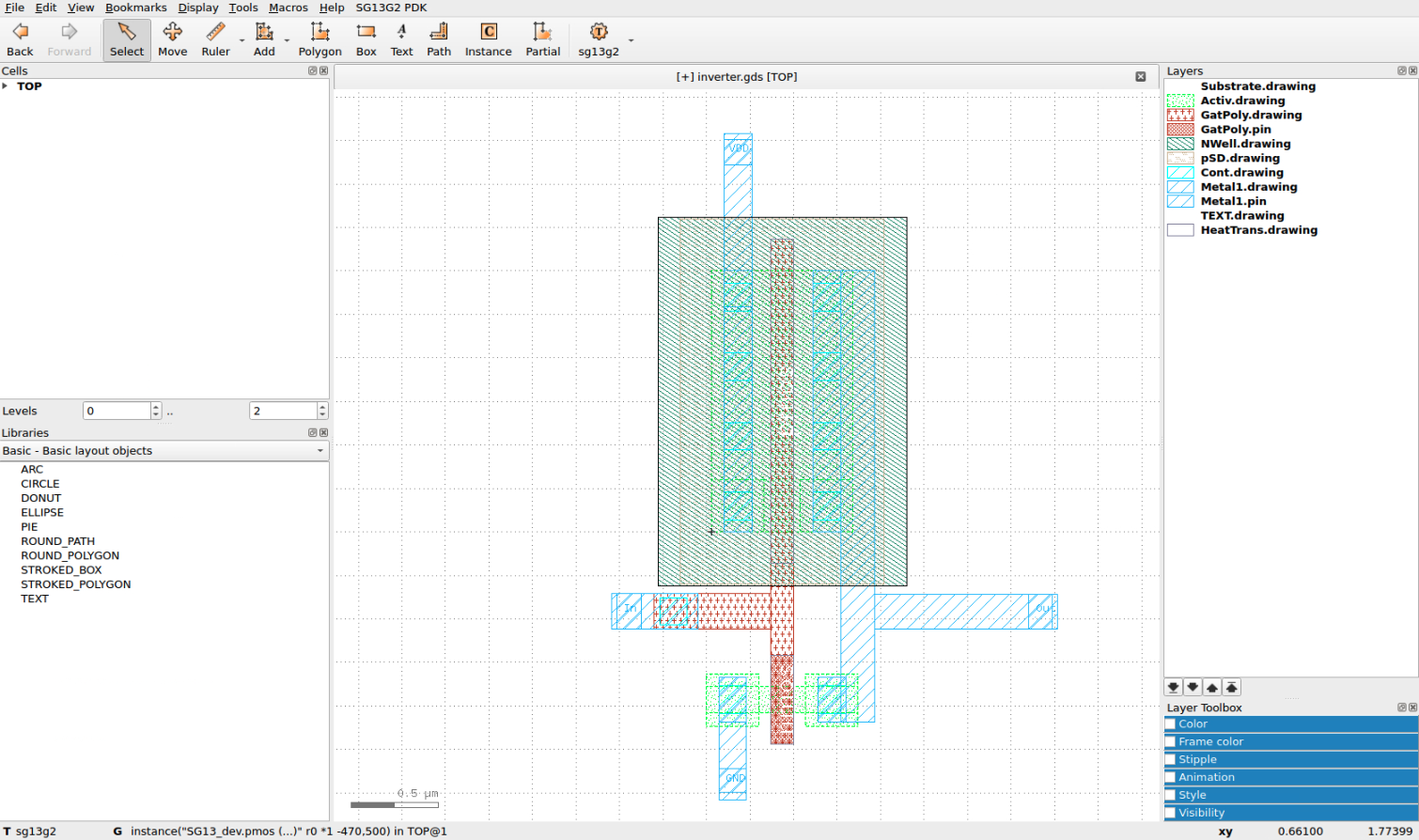Select the Metal1.pin layer entry
This screenshot has width=1419, height=840.
point(1233,201)
